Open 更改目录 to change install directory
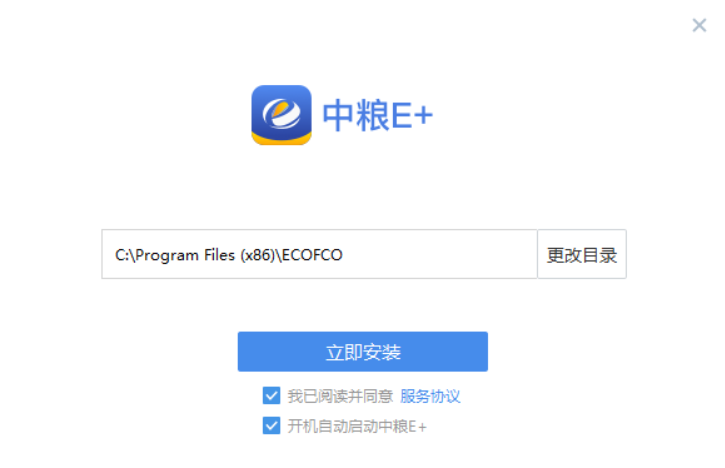The height and width of the screenshot is (468, 725). [582, 254]
